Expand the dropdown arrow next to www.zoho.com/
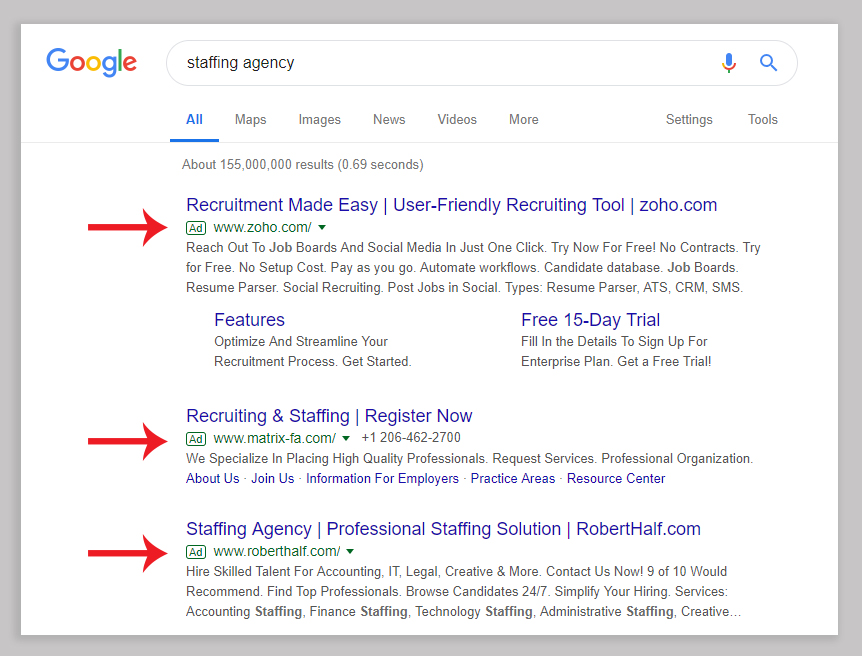Image resolution: width=862 pixels, height=656 pixels. click(322, 227)
